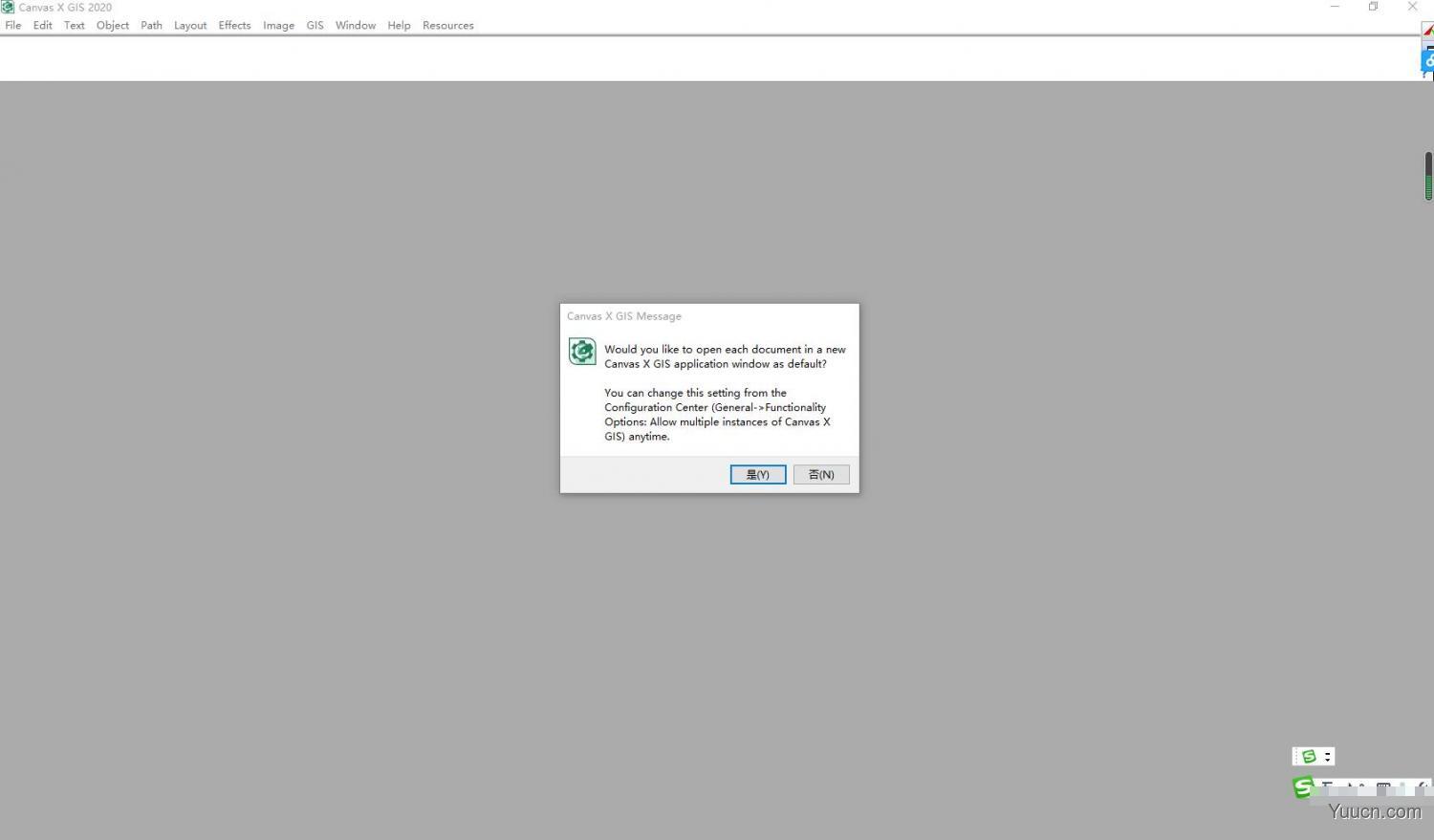
Task: Open the Edit menu
Action: (x=43, y=25)
